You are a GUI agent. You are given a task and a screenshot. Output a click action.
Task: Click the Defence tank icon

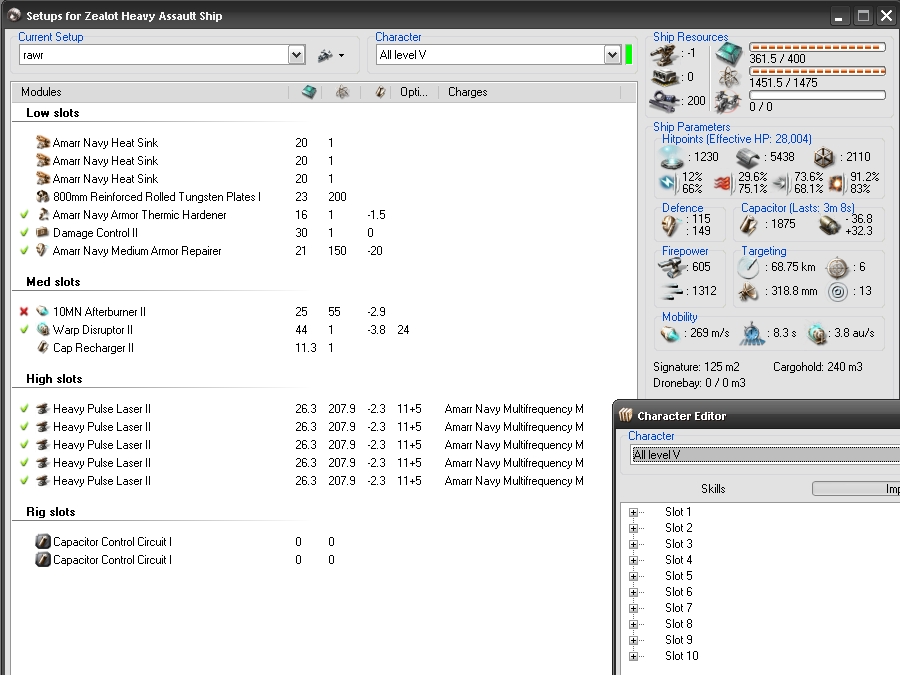[670, 225]
